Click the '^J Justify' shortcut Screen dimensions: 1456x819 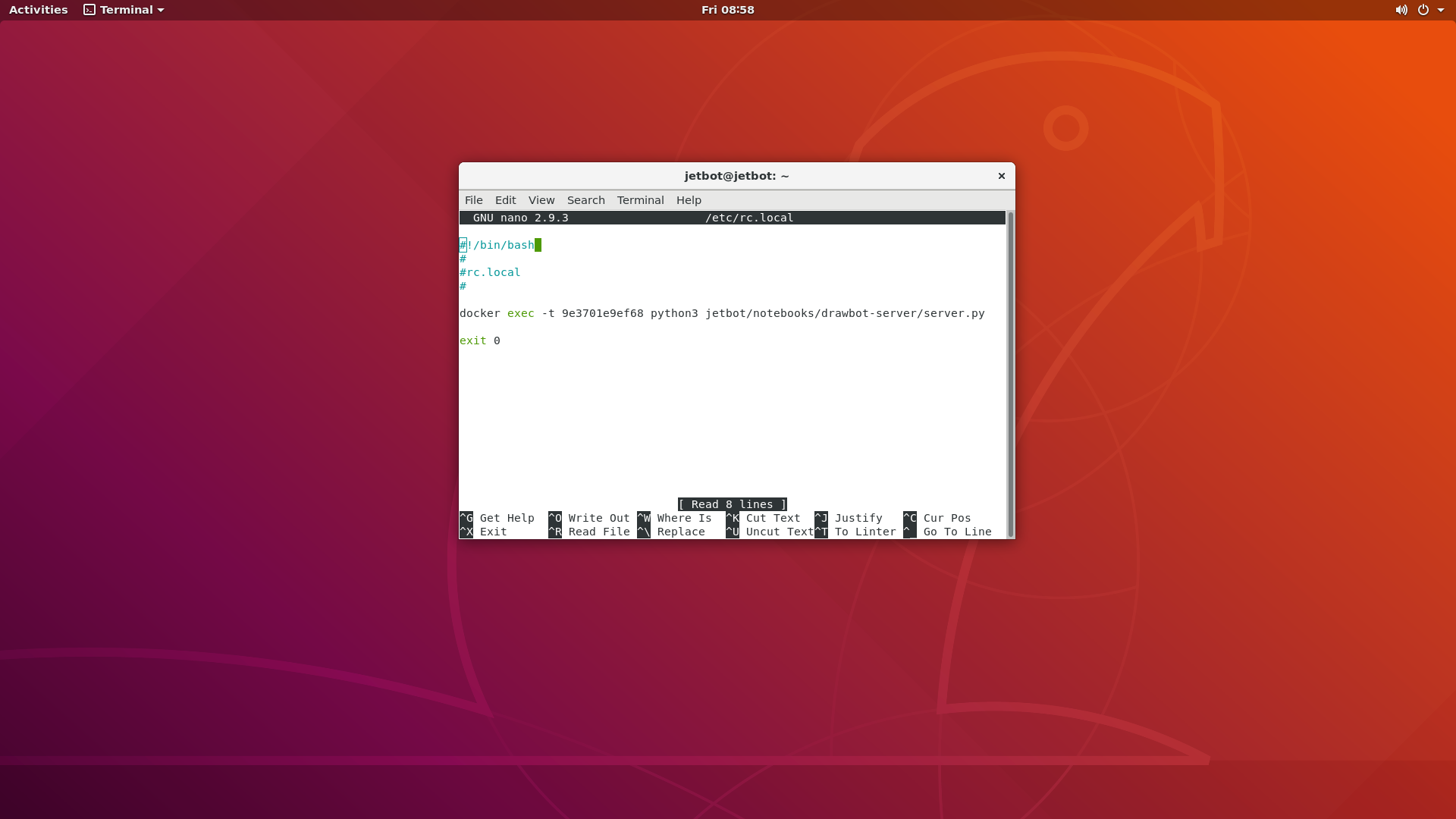click(849, 518)
